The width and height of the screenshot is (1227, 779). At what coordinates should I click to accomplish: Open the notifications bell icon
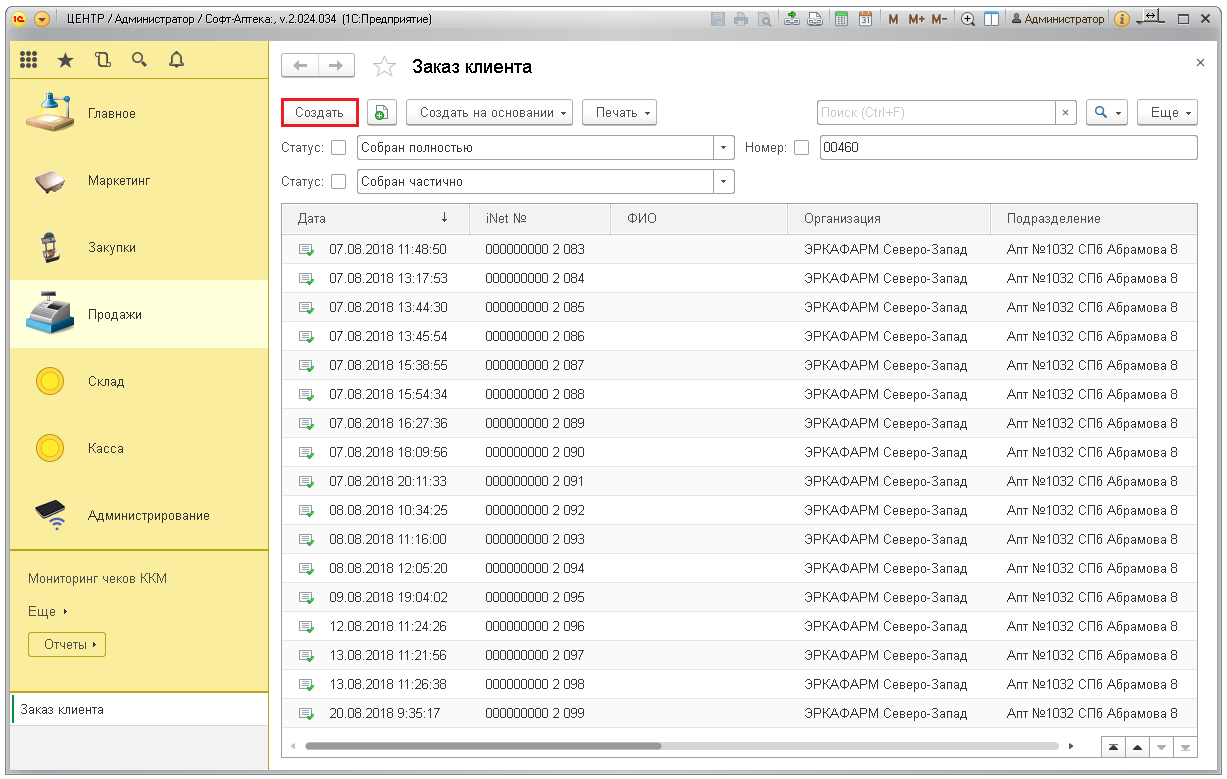point(176,60)
